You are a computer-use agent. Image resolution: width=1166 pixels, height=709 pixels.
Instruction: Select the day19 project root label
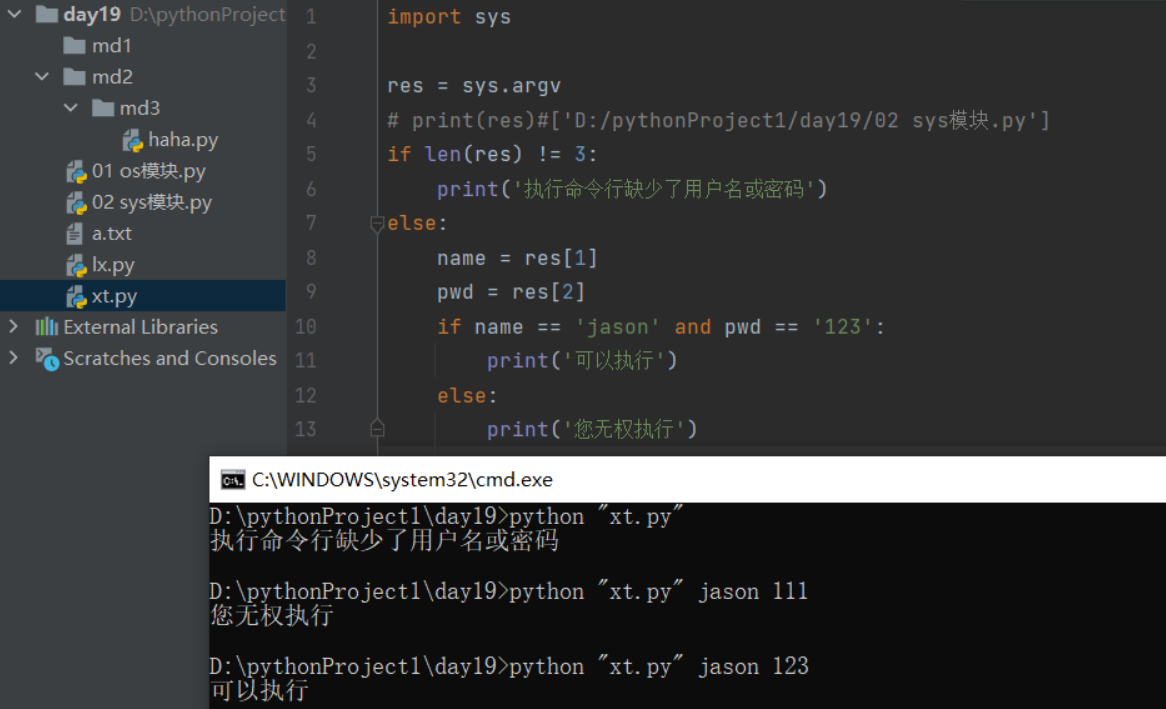coord(92,14)
